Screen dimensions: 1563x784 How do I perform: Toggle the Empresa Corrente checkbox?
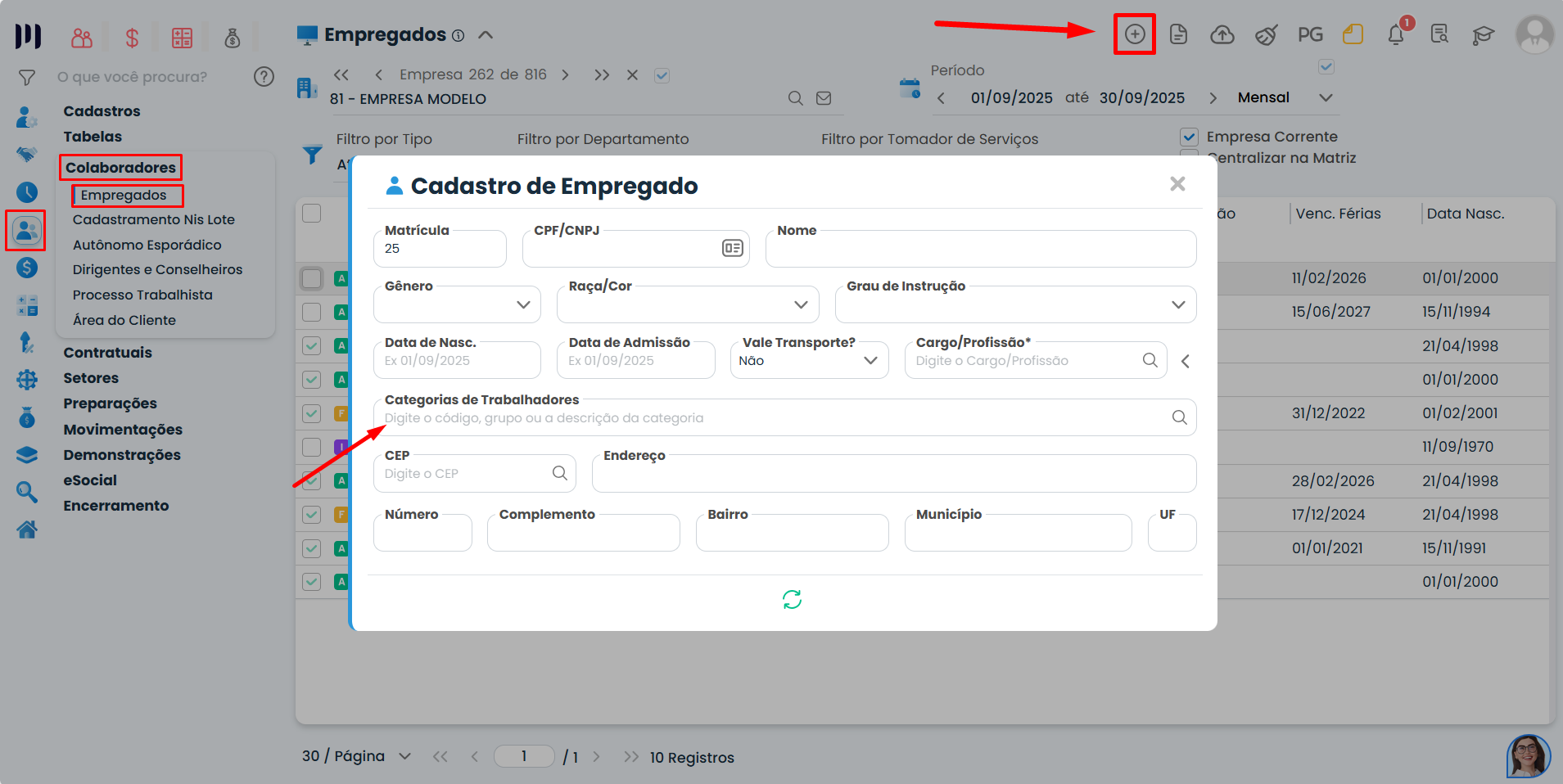click(x=1190, y=137)
